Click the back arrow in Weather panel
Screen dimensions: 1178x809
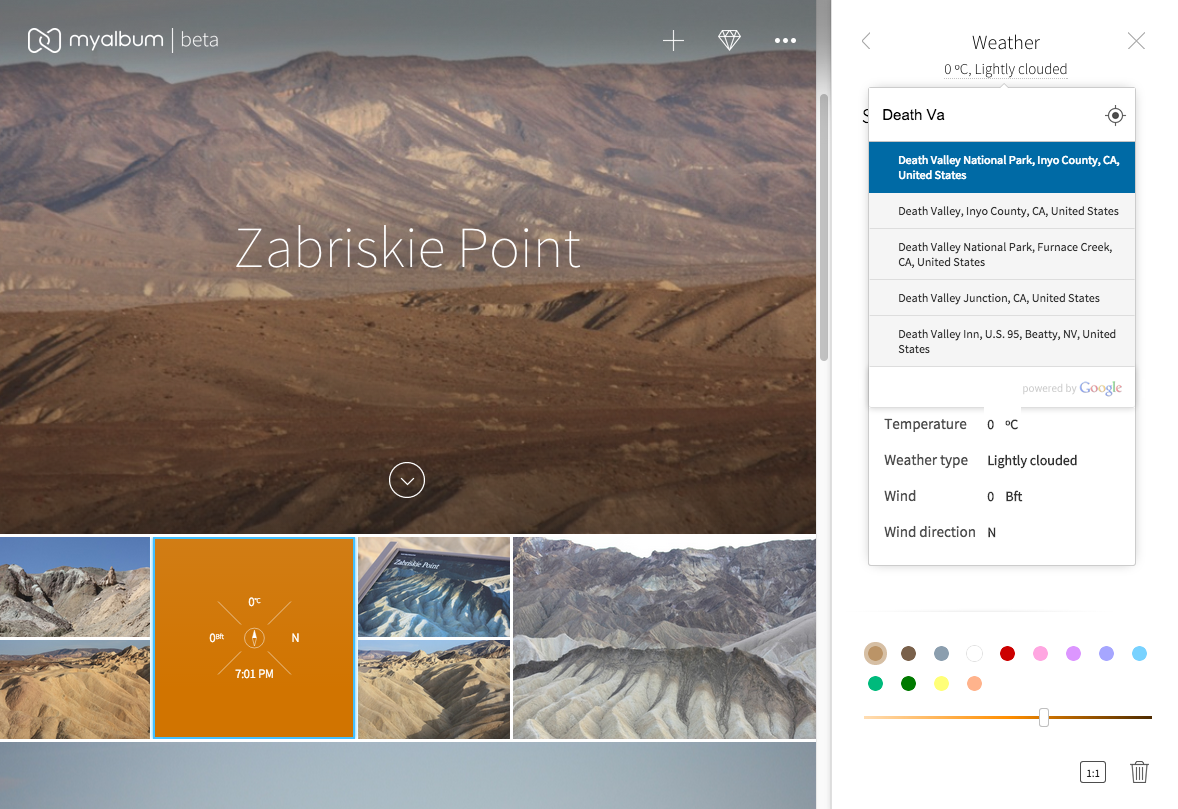coord(866,41)
